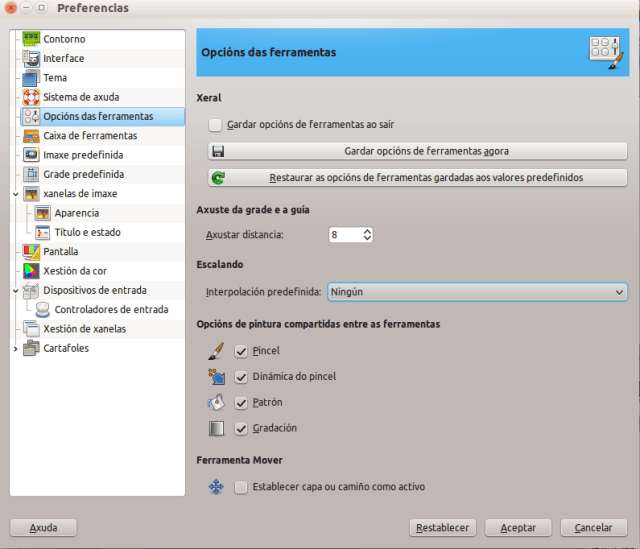Click the Contorno memory chip icon
Screen dimensions: 640x549
pyautogui.click(x=31, y=39)
